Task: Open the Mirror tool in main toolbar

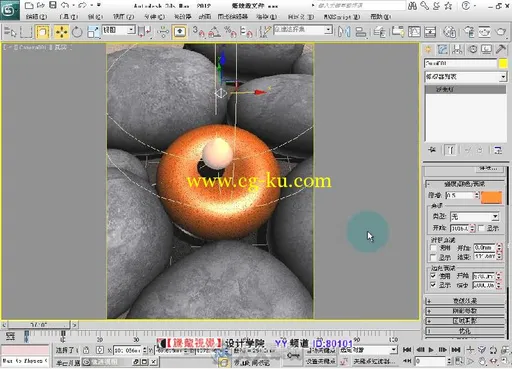Action: coord(344,32)
